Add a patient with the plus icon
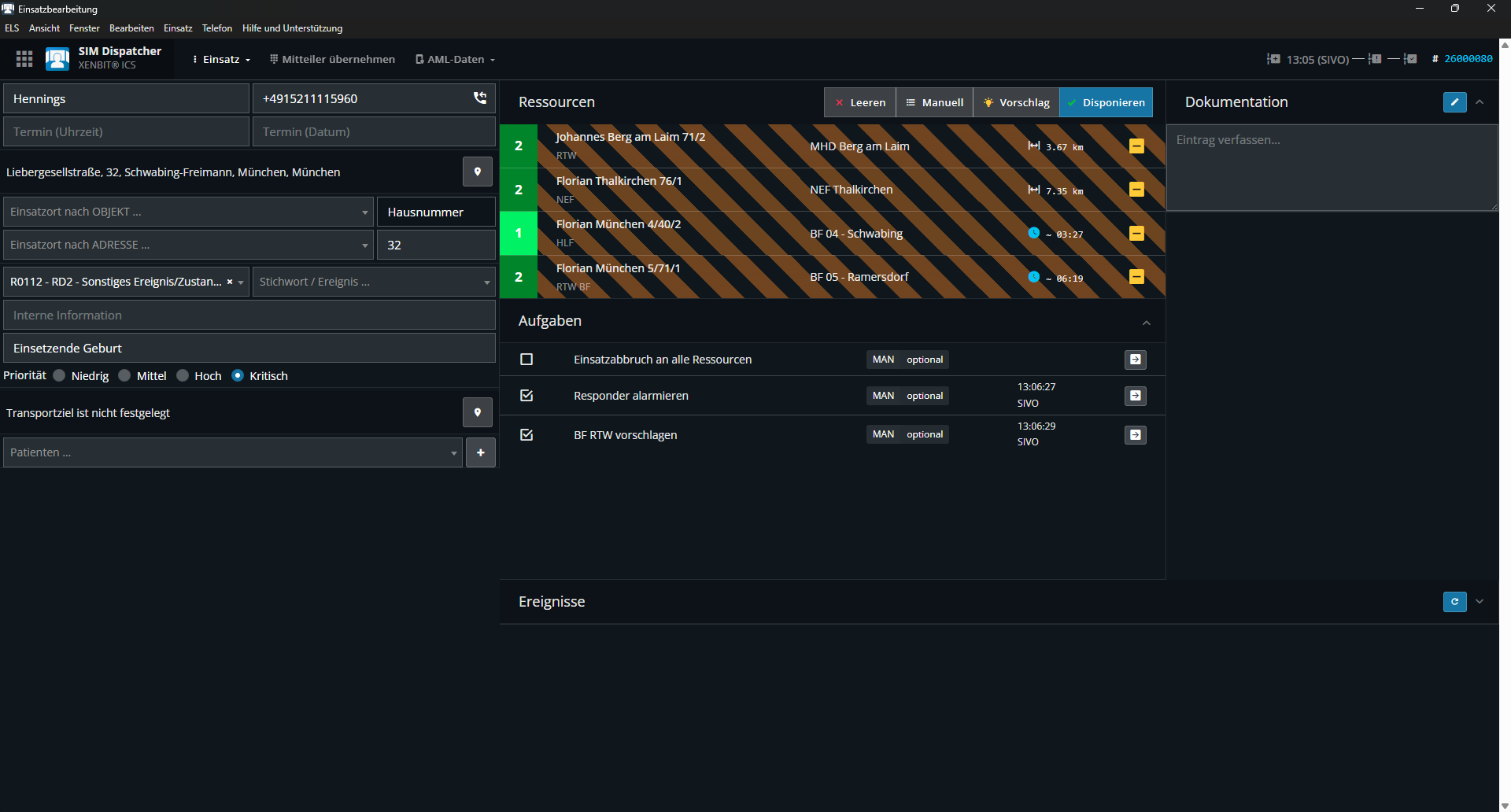The image size is (1511, 812). coord(480,452)
